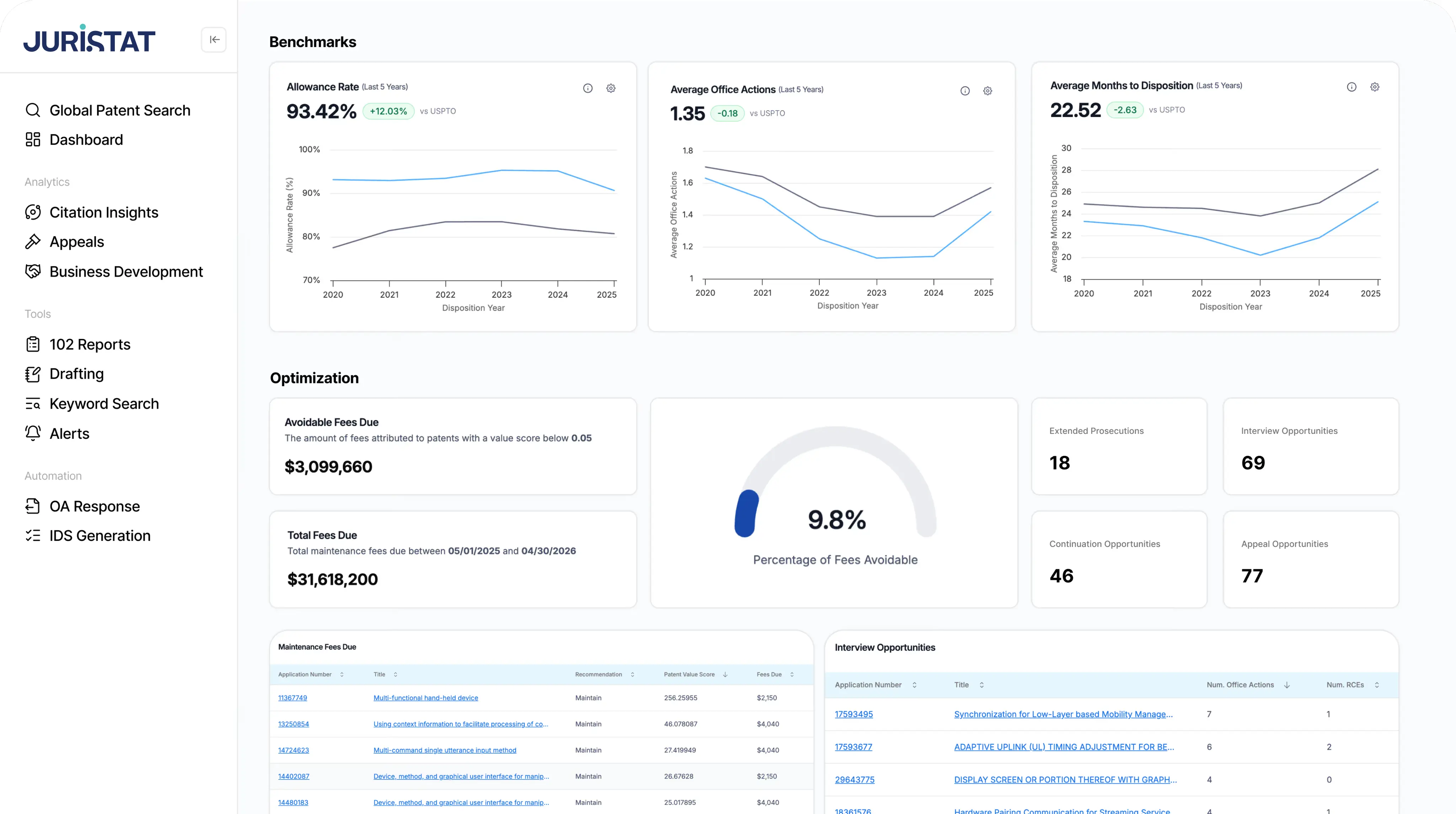This screenshot has width=1456, height=814.
Task: Open the Appeals analytics icon
Action: pyautogui.click(x=33, y=241)
